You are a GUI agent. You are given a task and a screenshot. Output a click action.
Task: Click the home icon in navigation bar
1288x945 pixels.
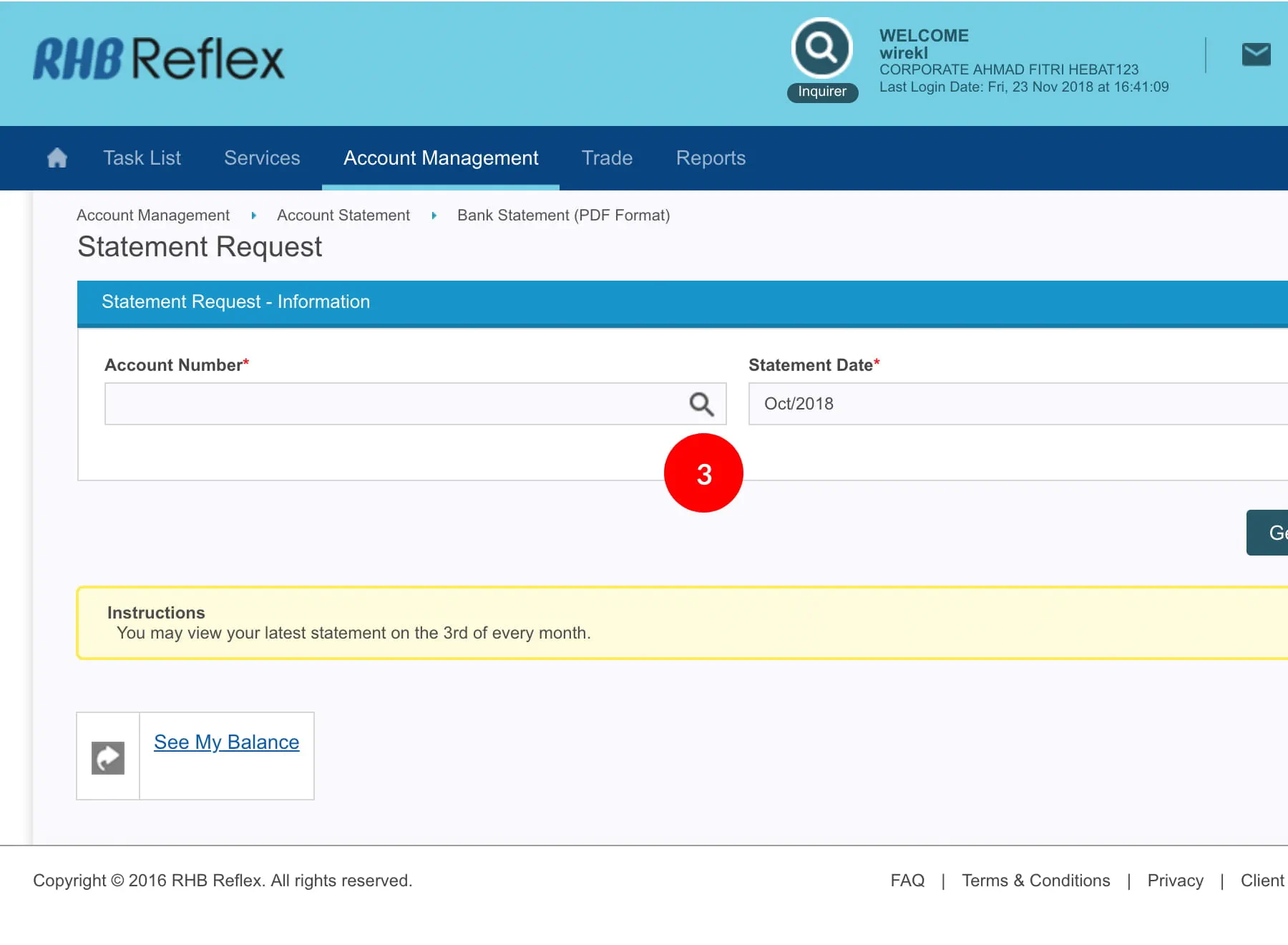coord(57,157)
